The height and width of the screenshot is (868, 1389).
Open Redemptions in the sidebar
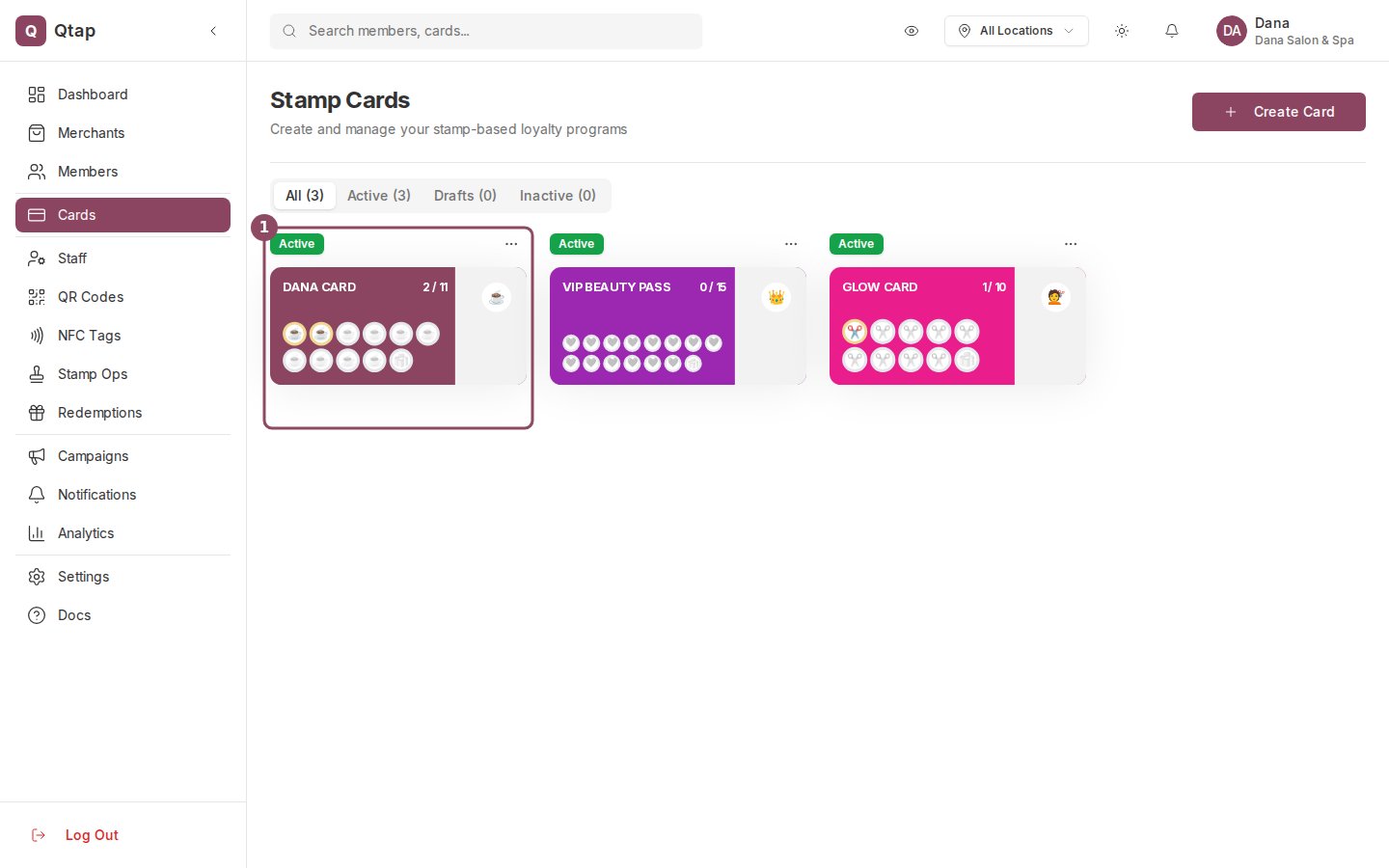123,413
